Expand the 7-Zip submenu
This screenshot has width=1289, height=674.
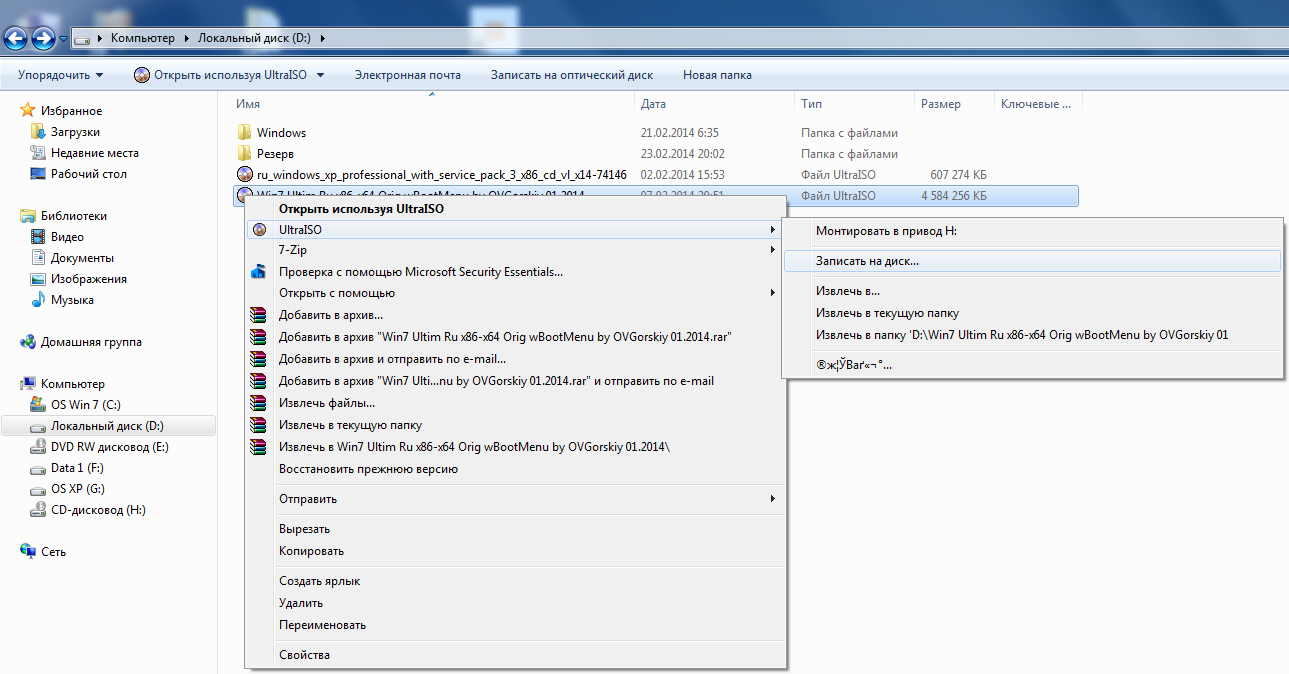click(x=772, y=250)
